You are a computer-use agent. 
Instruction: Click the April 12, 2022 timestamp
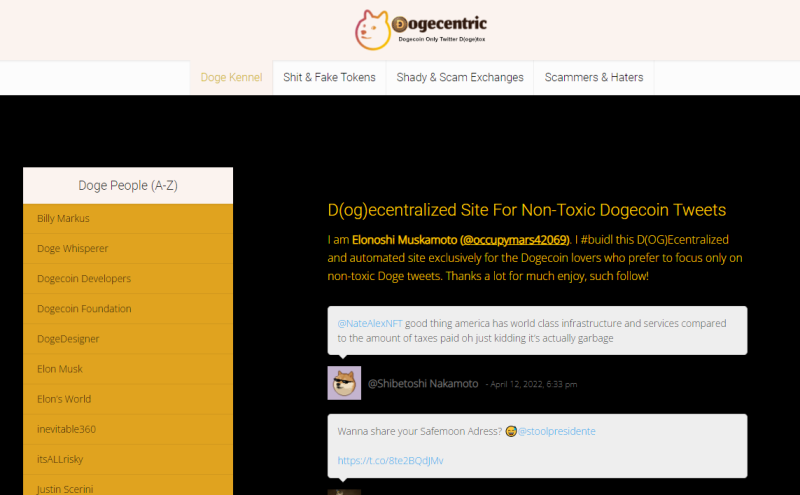coord(534,384)
